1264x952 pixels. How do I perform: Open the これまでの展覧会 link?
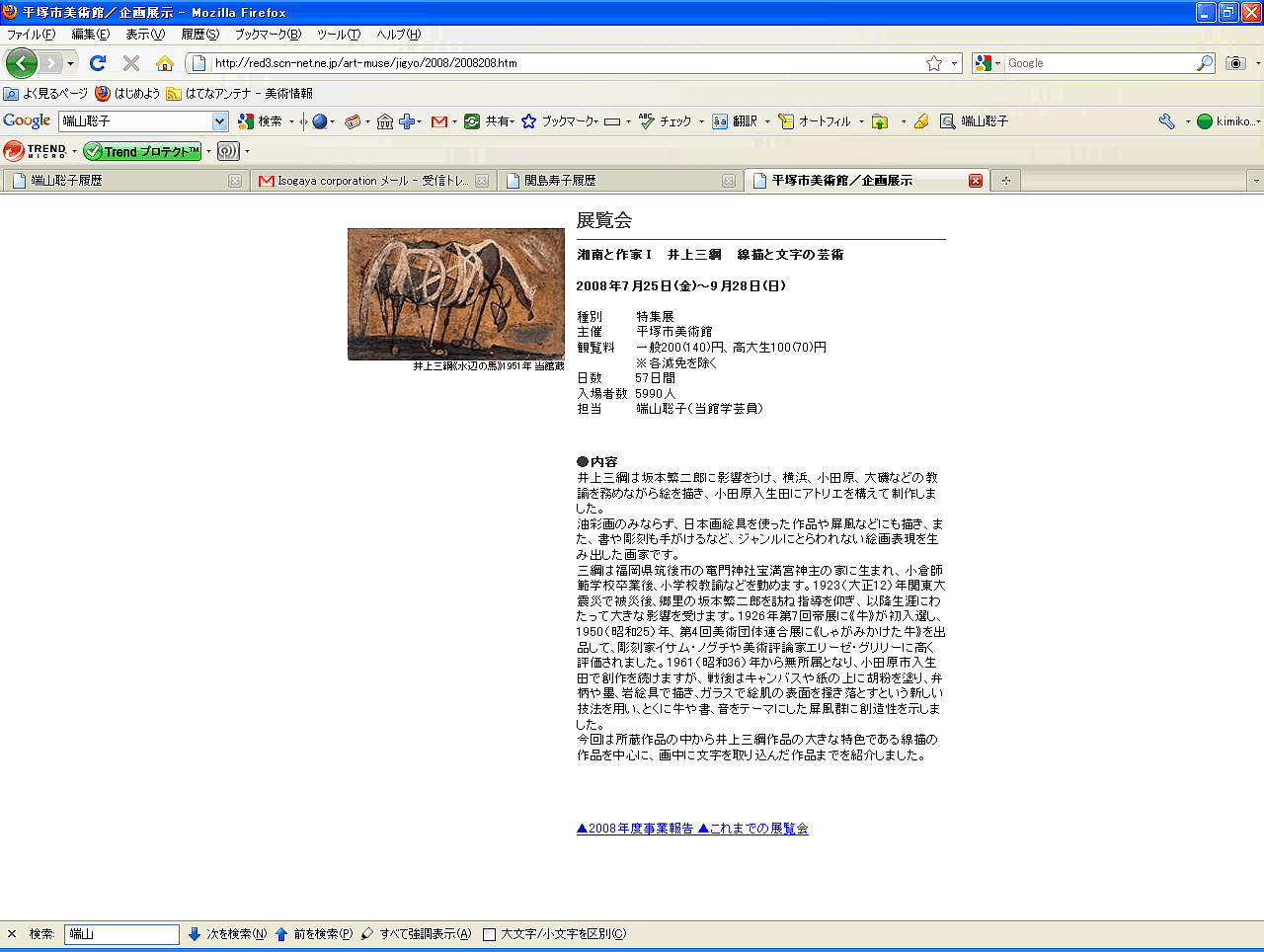752,829
